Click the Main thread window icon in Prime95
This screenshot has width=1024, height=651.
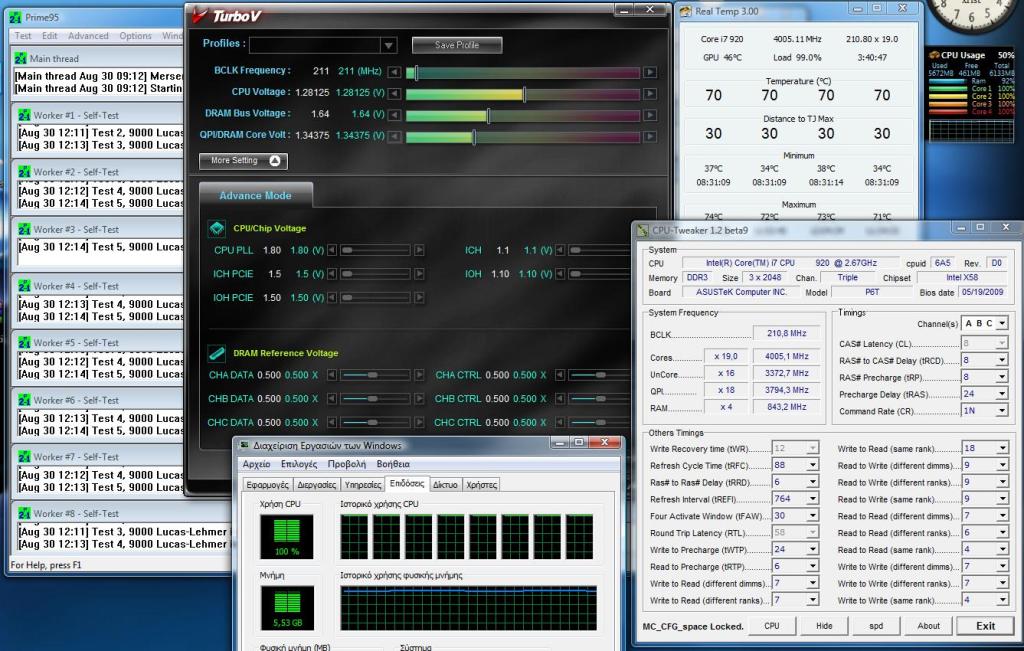click(x=21, y=58)
